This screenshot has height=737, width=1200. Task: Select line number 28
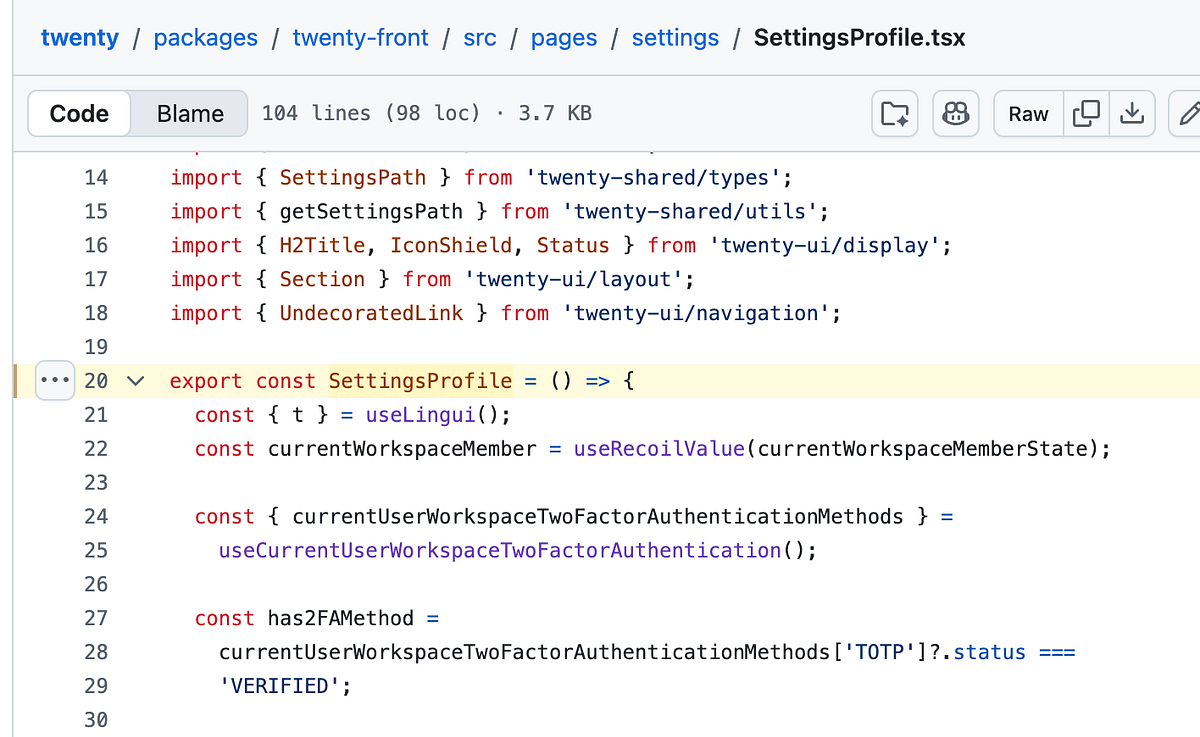pos(96,652)
